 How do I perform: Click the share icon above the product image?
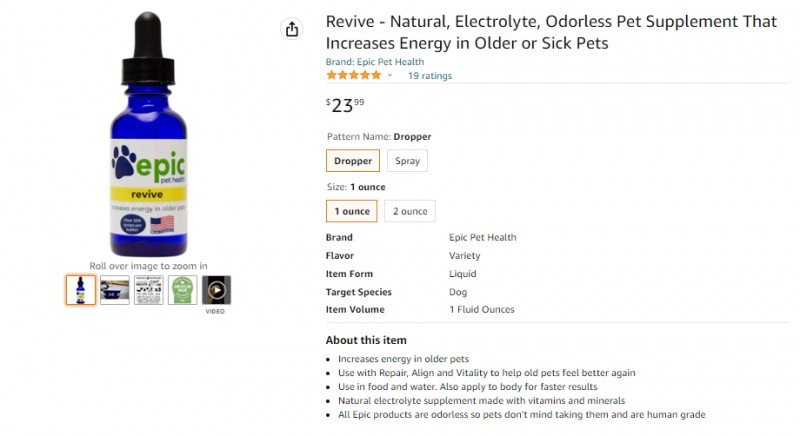coord(292,30)
